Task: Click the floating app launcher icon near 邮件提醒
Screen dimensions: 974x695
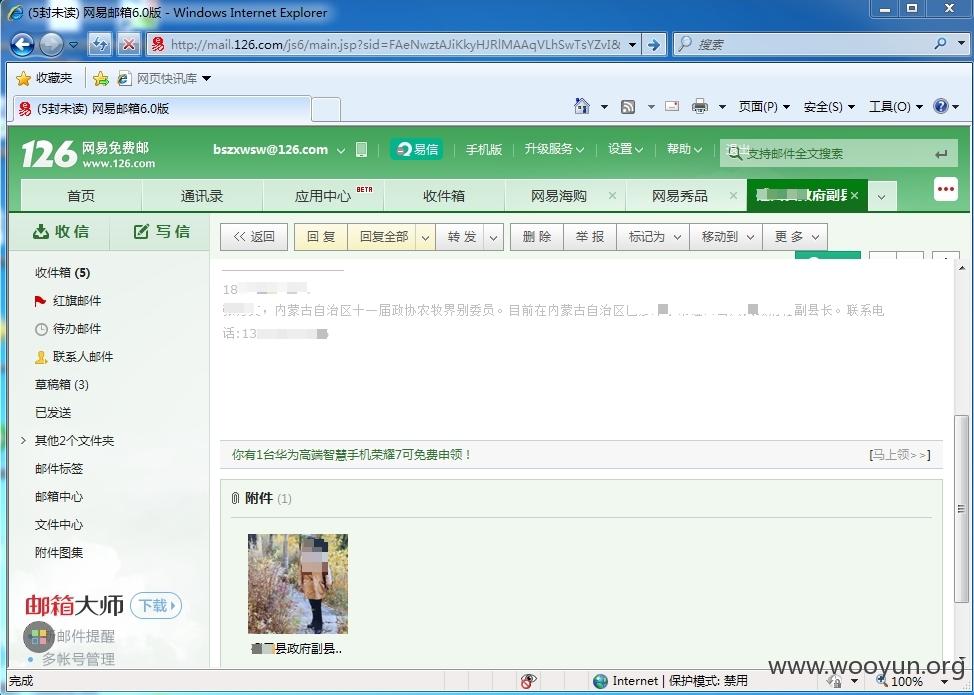Action: [x=39, y=637]
